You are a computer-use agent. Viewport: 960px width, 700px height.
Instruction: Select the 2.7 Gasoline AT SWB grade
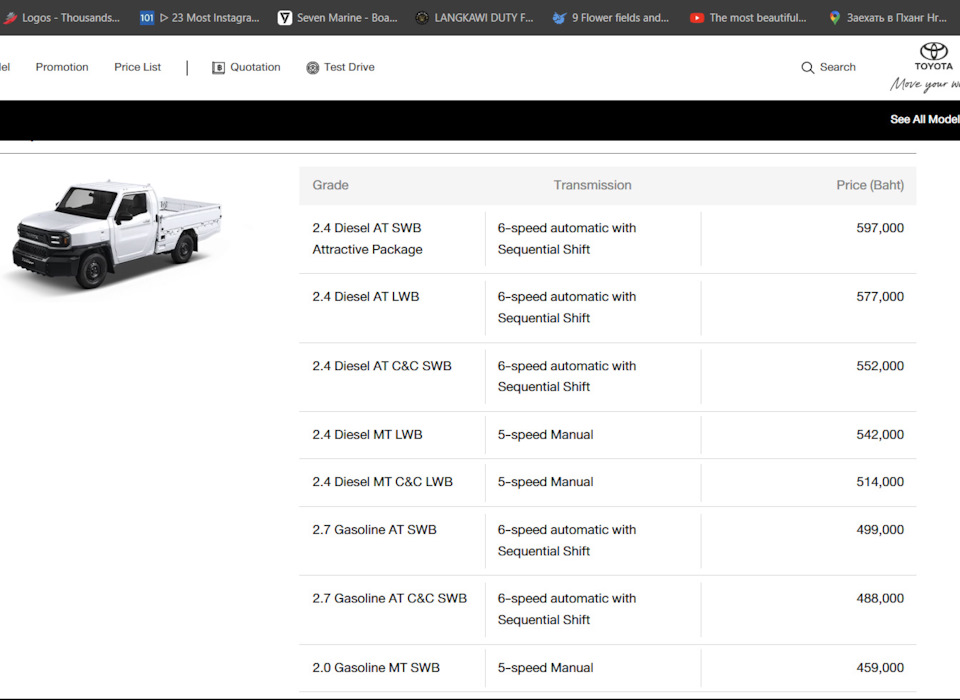(374, 529)
